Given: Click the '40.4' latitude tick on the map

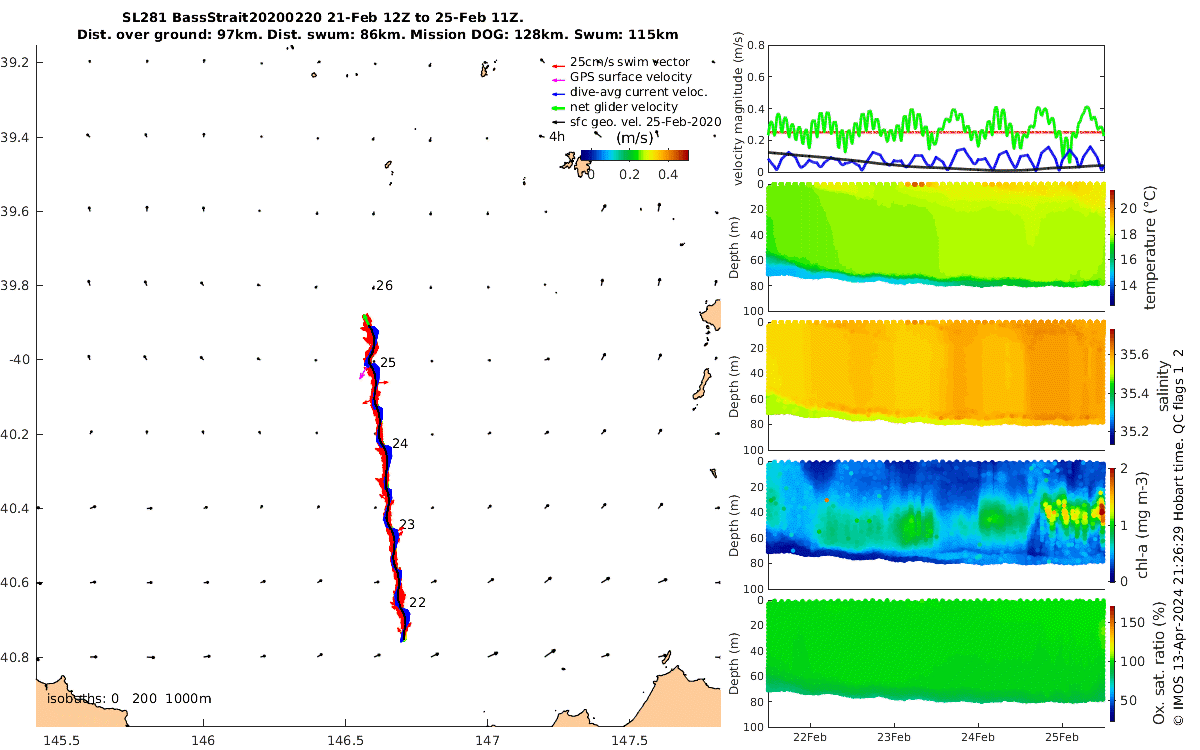Looking at the screenshot, I should point(16,508).
